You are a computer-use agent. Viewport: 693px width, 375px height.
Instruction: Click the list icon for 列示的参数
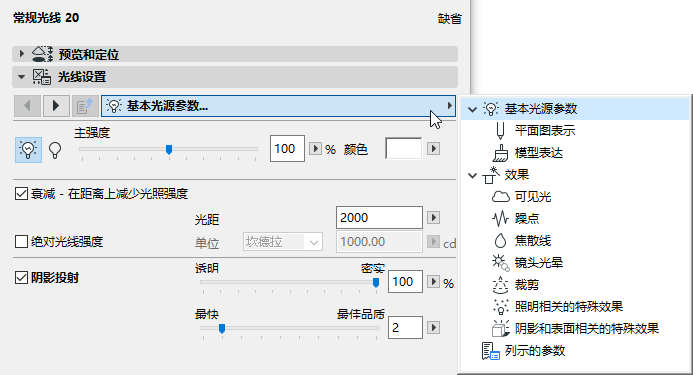(x=491, y=351)
